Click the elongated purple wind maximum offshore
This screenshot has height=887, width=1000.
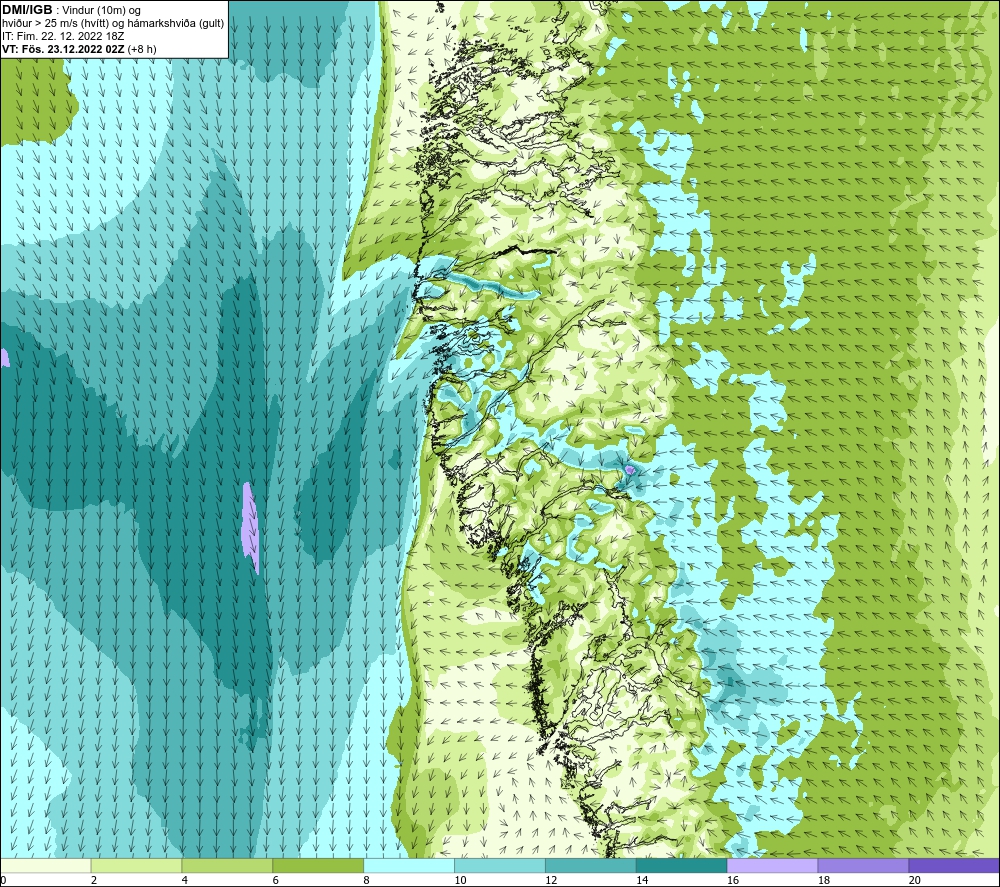(250, 527)
